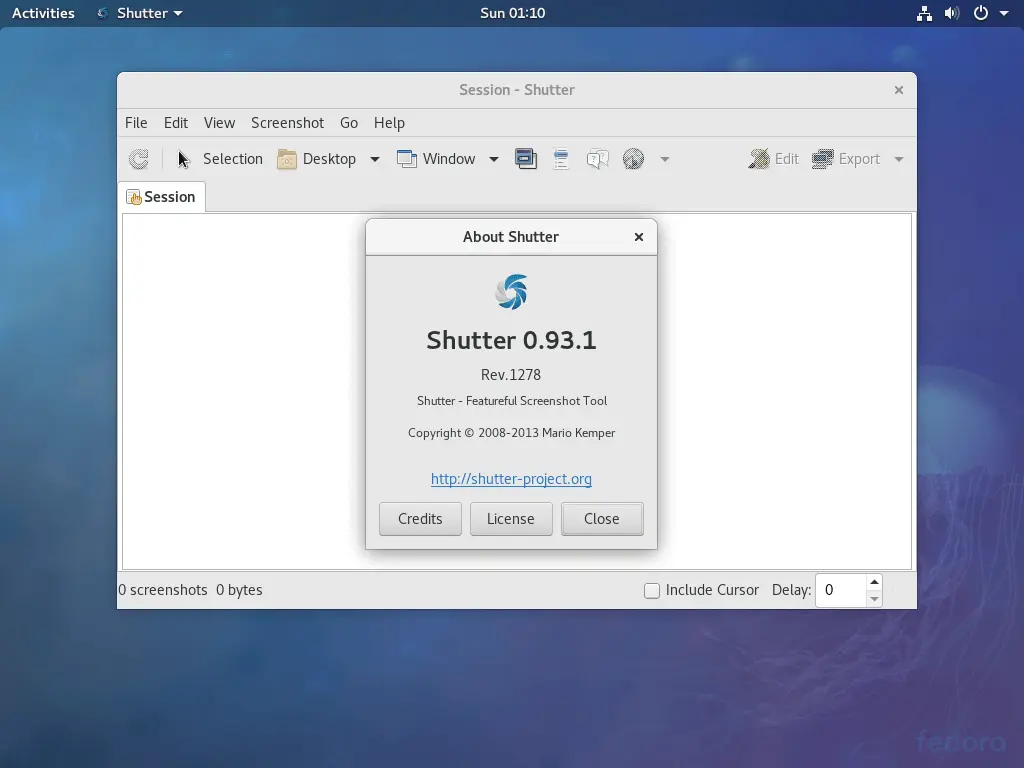This screenshot has height=768, width=1024.
Task: Open the Screenshot menu
Action: coord(287,123)
